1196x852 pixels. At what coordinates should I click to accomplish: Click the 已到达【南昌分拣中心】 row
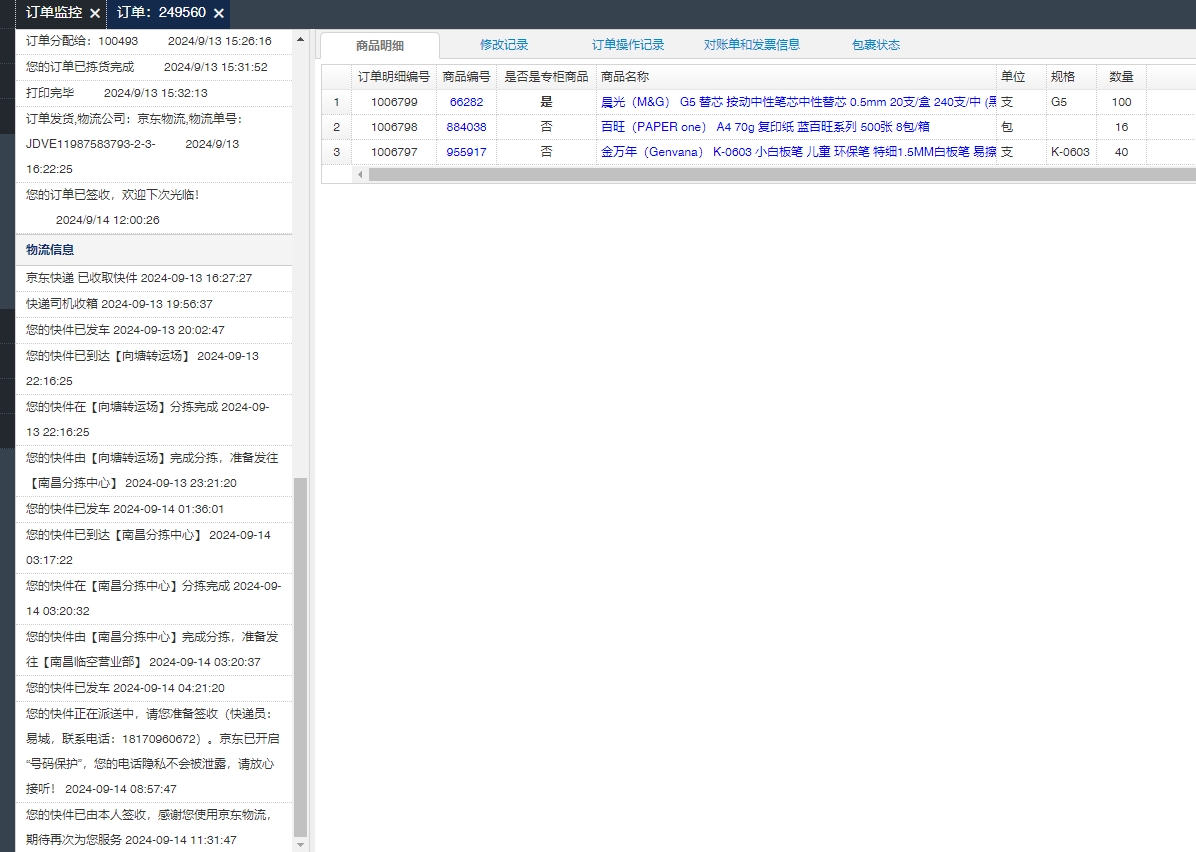[x=153, y=548]
